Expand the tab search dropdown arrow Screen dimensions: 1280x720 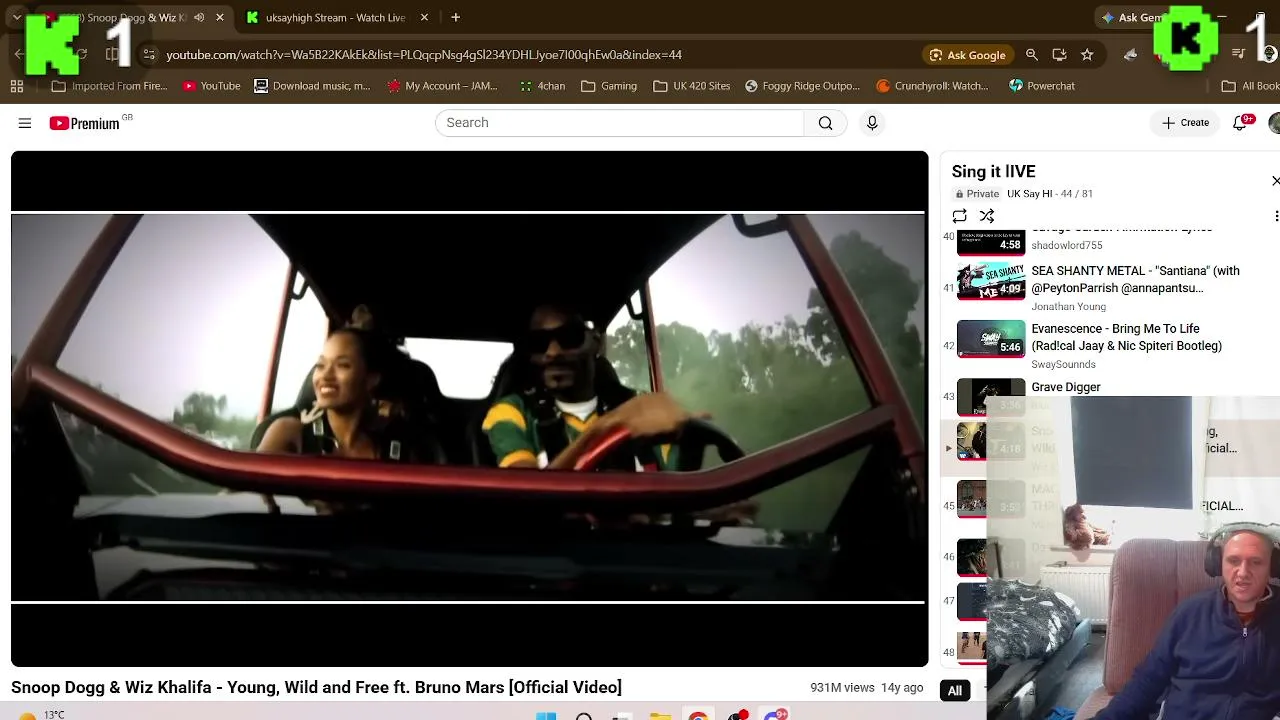click(x=17, y=18)
